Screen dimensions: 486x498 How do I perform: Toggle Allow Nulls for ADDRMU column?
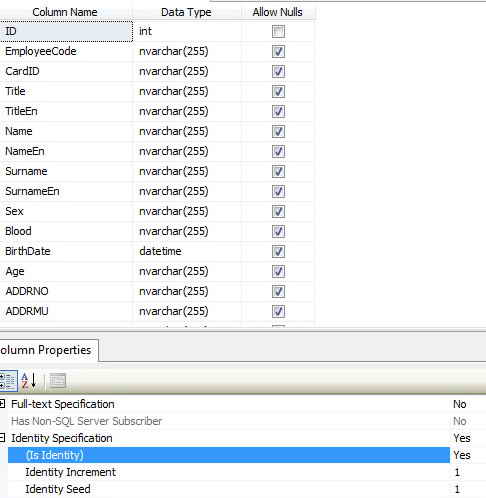[278, 312]
